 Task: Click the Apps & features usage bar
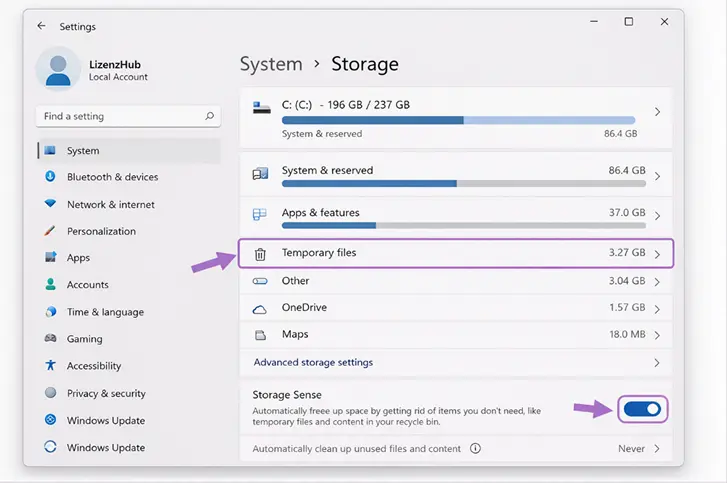(464, 225)
